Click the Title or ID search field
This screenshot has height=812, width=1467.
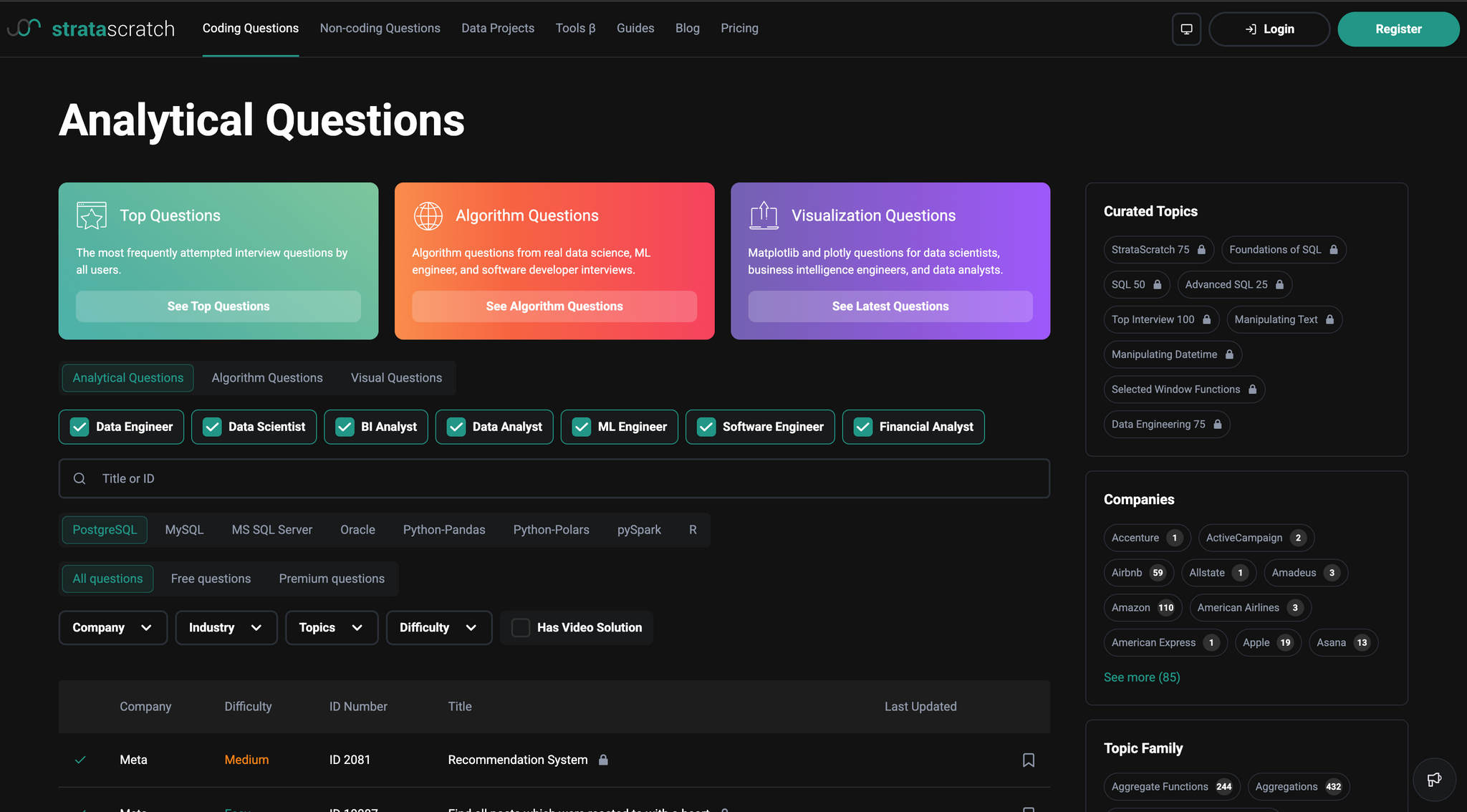coord(554,478)
